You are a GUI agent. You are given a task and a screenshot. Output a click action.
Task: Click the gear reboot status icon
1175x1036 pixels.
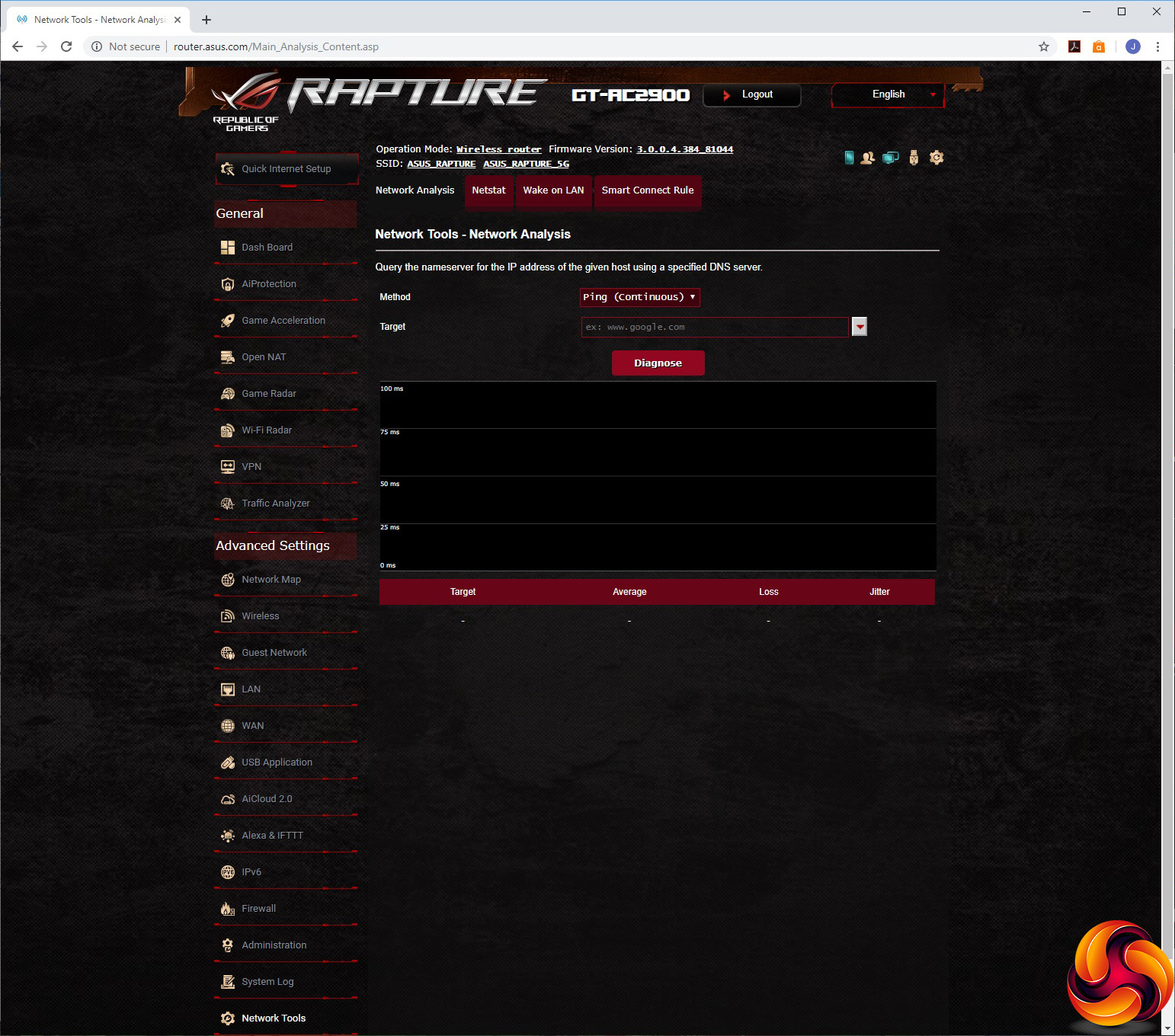tap(936, 158)
